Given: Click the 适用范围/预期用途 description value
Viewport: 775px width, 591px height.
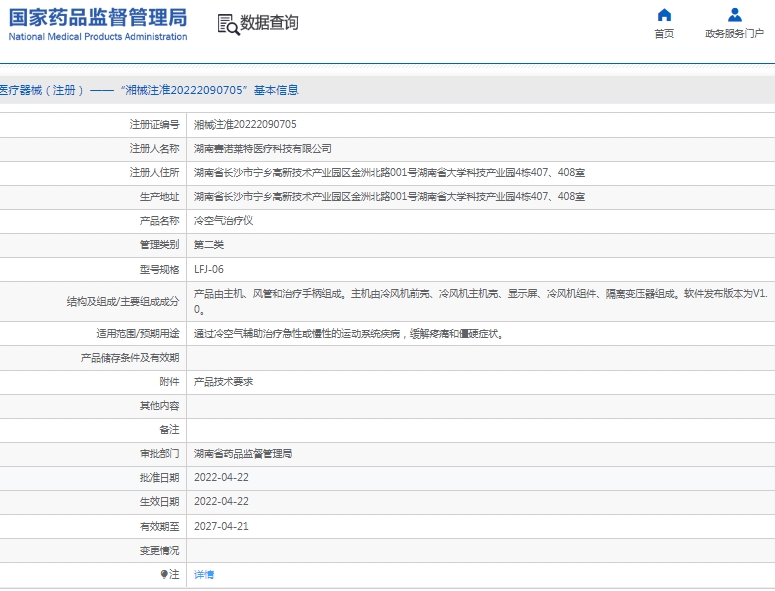Looking at the screenshot, I should click(349, 334).
